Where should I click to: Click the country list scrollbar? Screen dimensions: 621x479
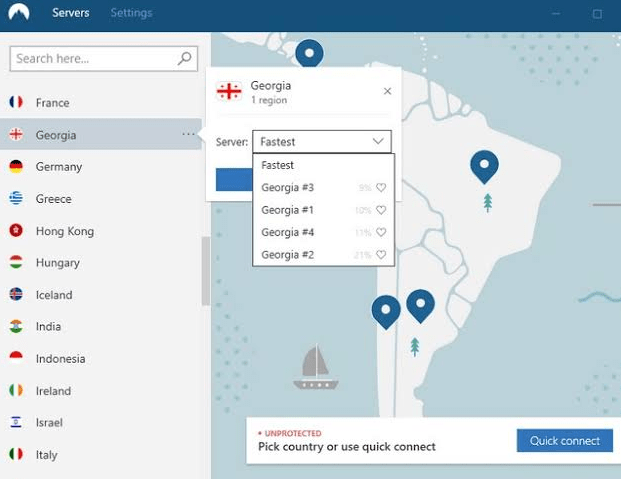(x=206, y=270)
